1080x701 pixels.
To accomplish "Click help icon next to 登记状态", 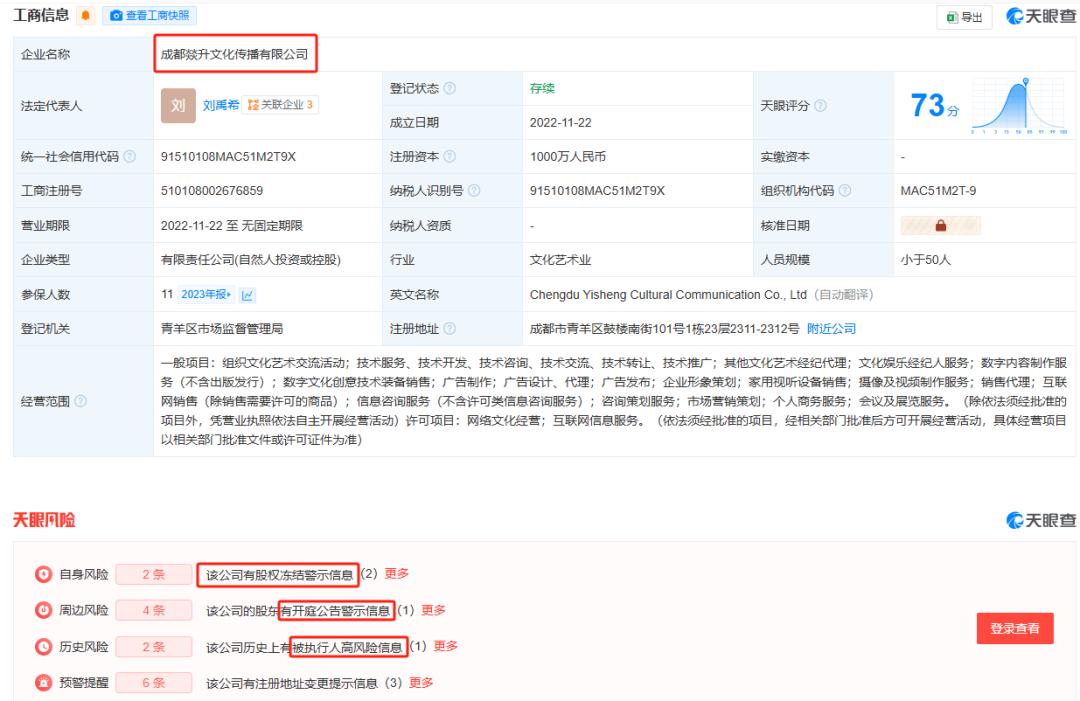I will click(449, 88).
